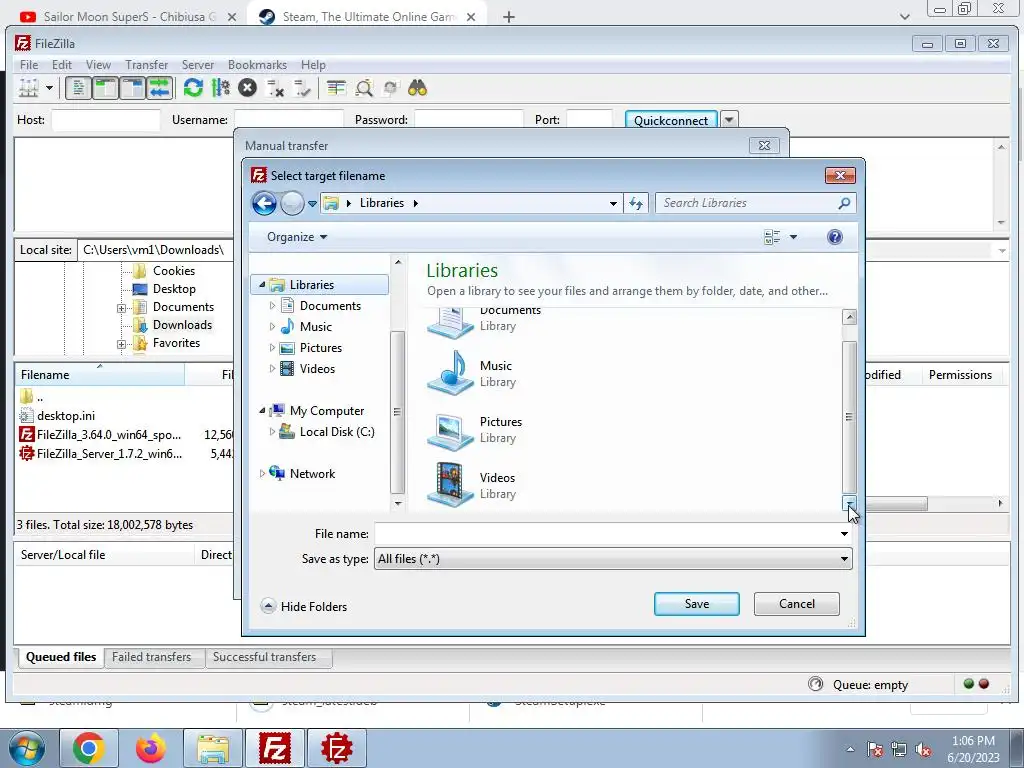
Task: Toggle transfer queue display toolbar icon
Action: tap(159, 88)
